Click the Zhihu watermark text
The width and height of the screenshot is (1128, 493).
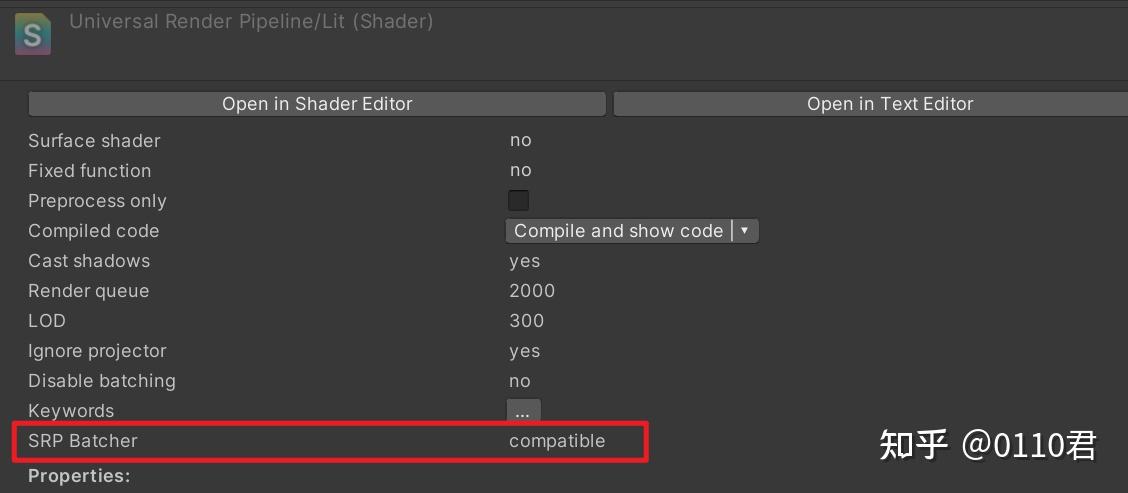[988, 445]
